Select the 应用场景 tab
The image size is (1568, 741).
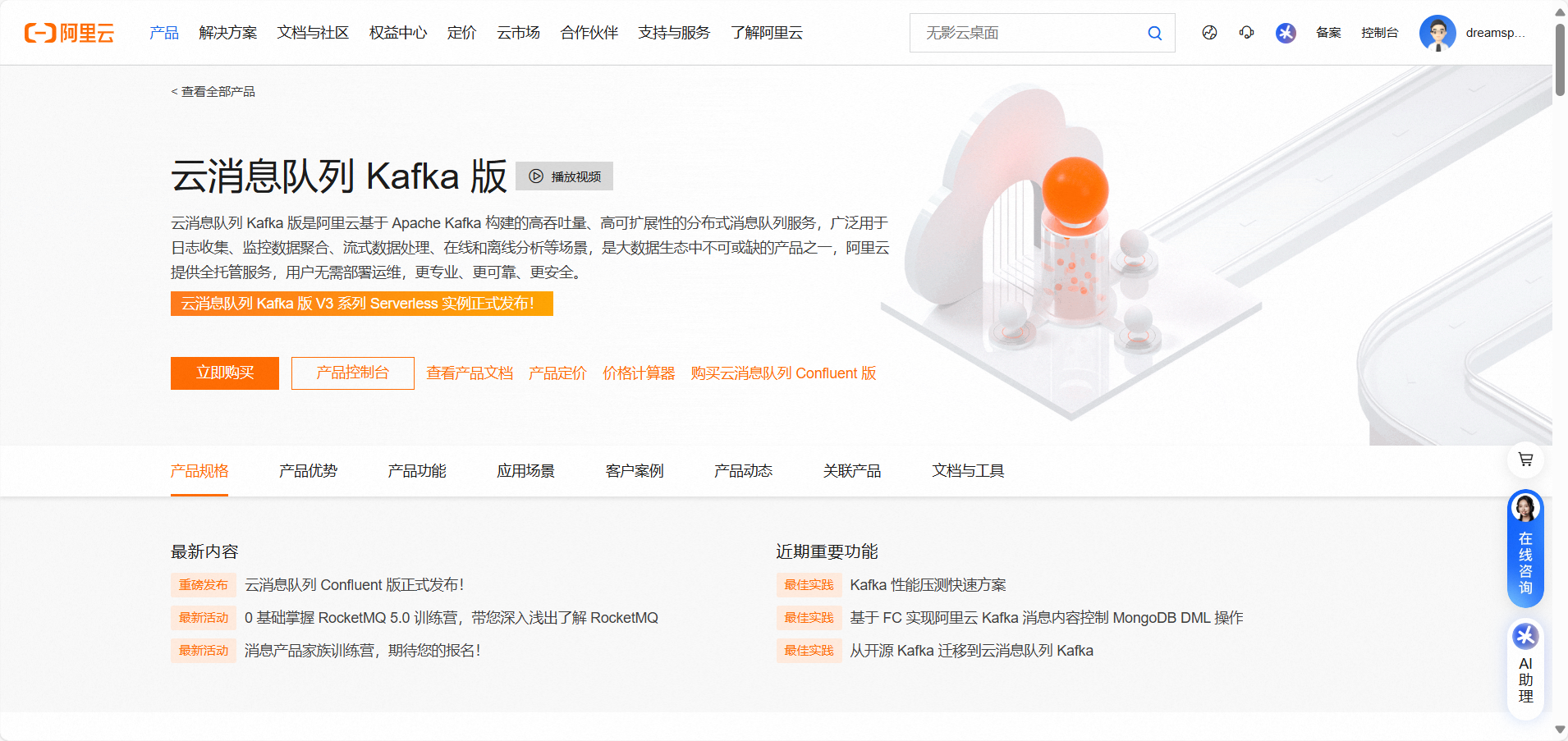[525, 471]
